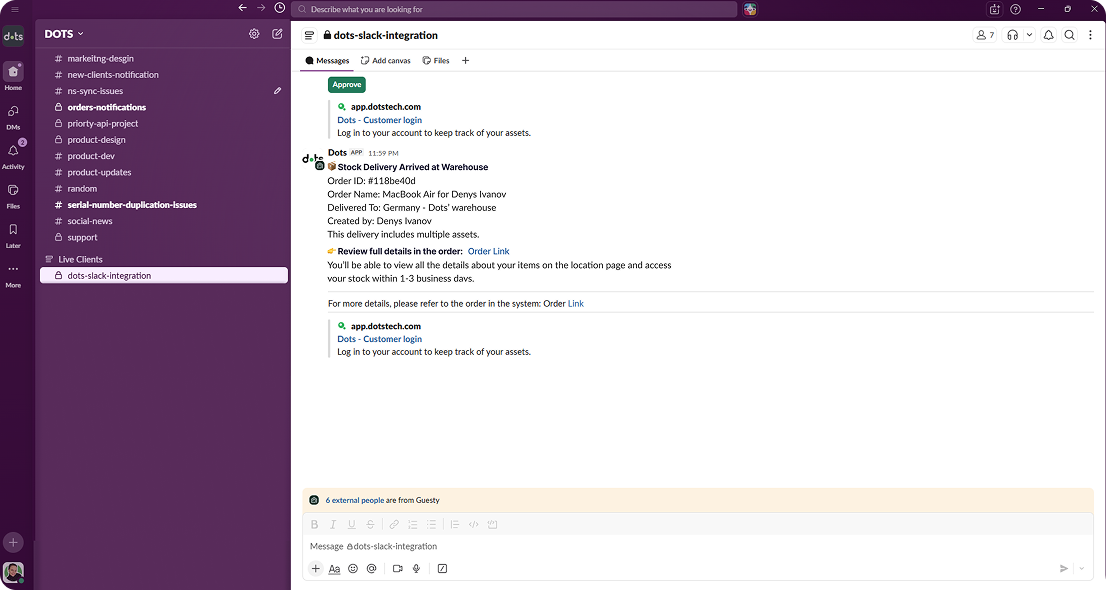The height and width of the screenshot is (590, 1106).
Task: Open user profile avatar at bottom left
Action: 13,572
